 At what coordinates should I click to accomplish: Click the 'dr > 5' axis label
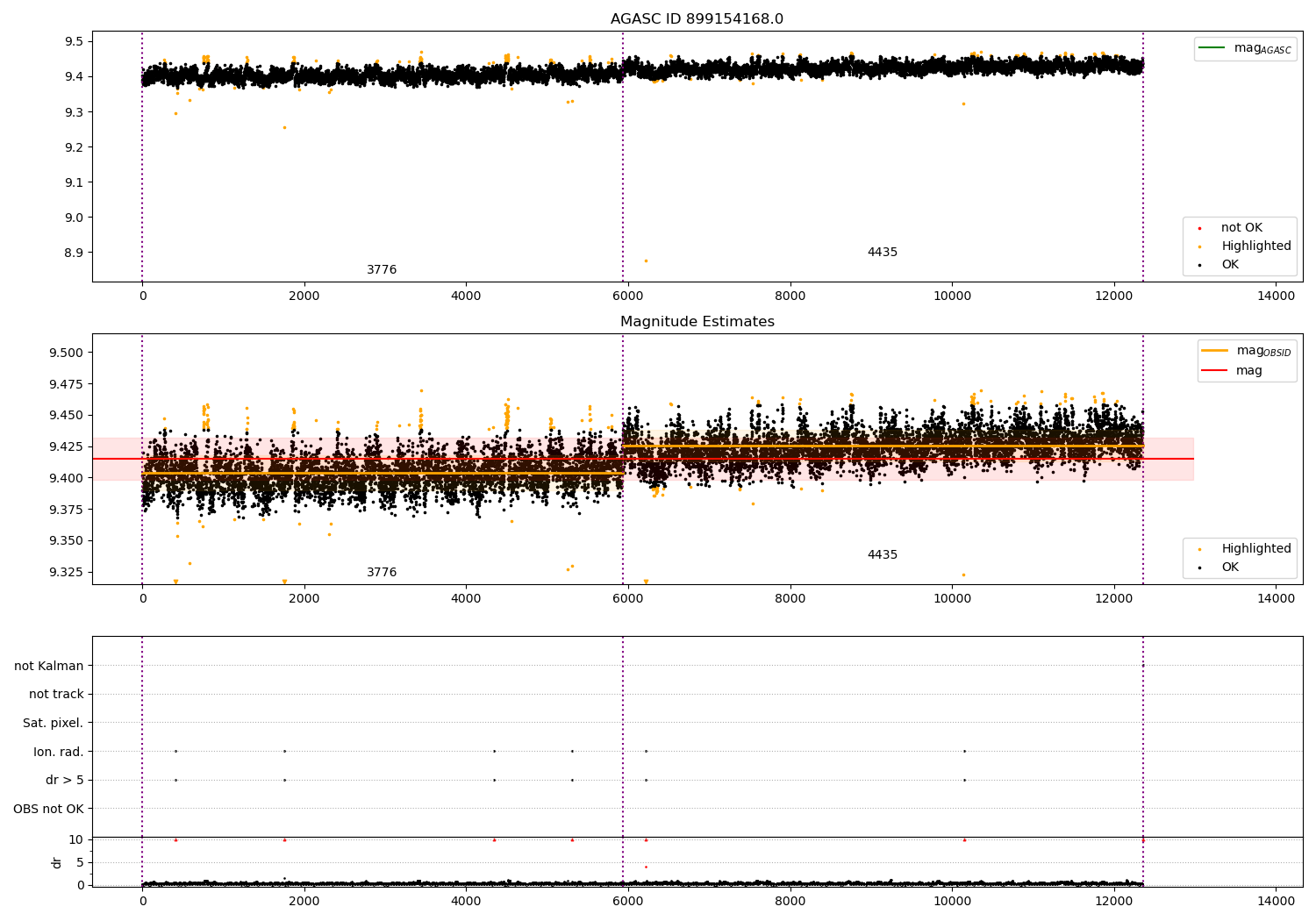tap(65, 780)
